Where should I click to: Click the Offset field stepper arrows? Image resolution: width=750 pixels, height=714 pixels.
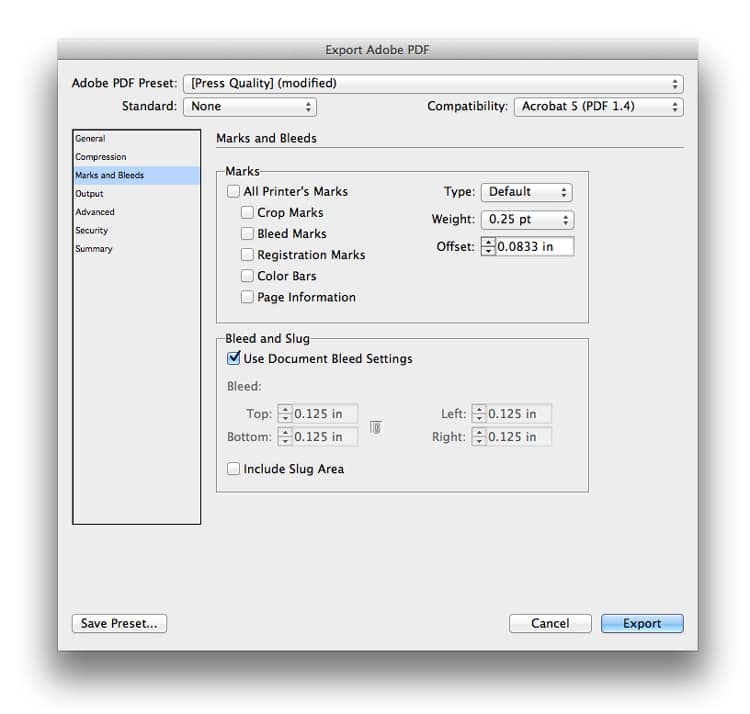point(488,247)
